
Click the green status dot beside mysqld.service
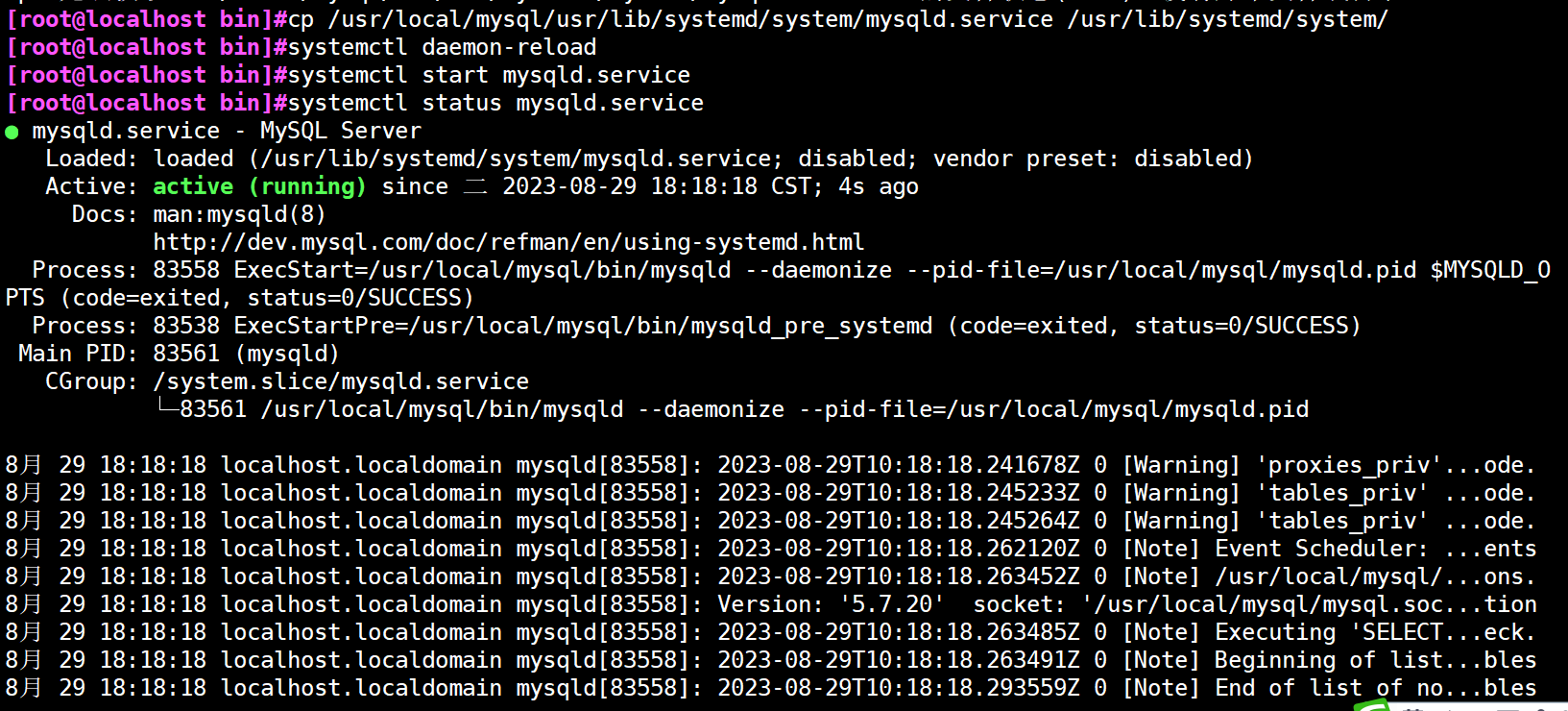coord(12,133)
